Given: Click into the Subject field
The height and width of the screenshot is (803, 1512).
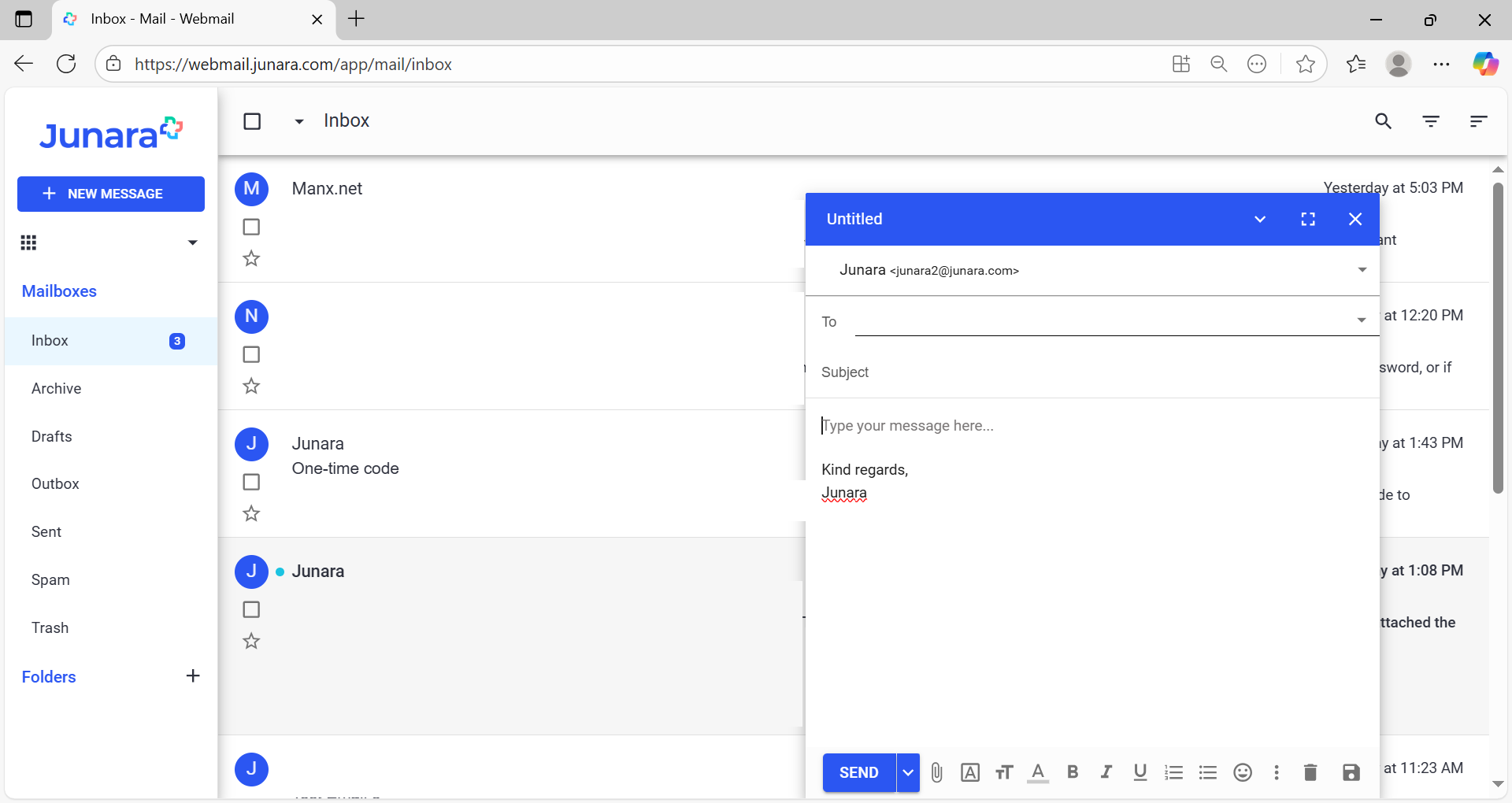Looking at the screenshot, I should pyautogui.click(x=1092, y=372).
